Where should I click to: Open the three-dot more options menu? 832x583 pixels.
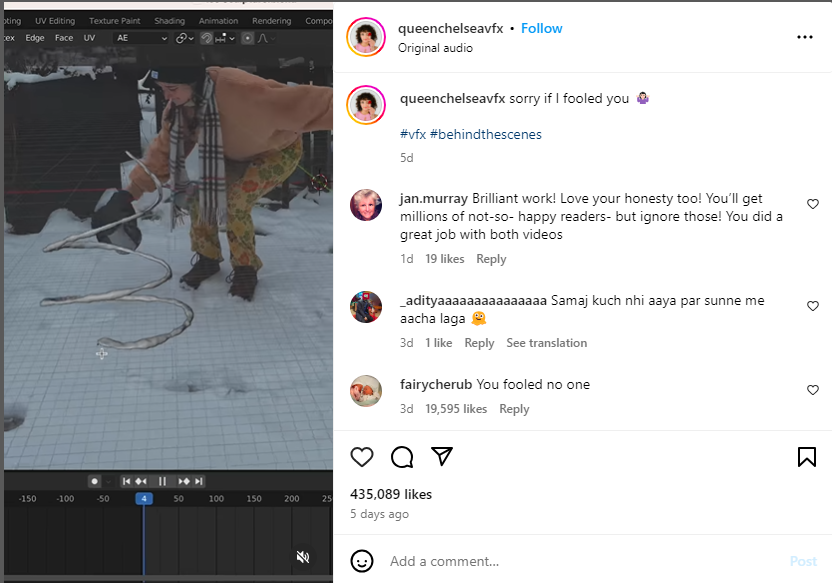805,37
